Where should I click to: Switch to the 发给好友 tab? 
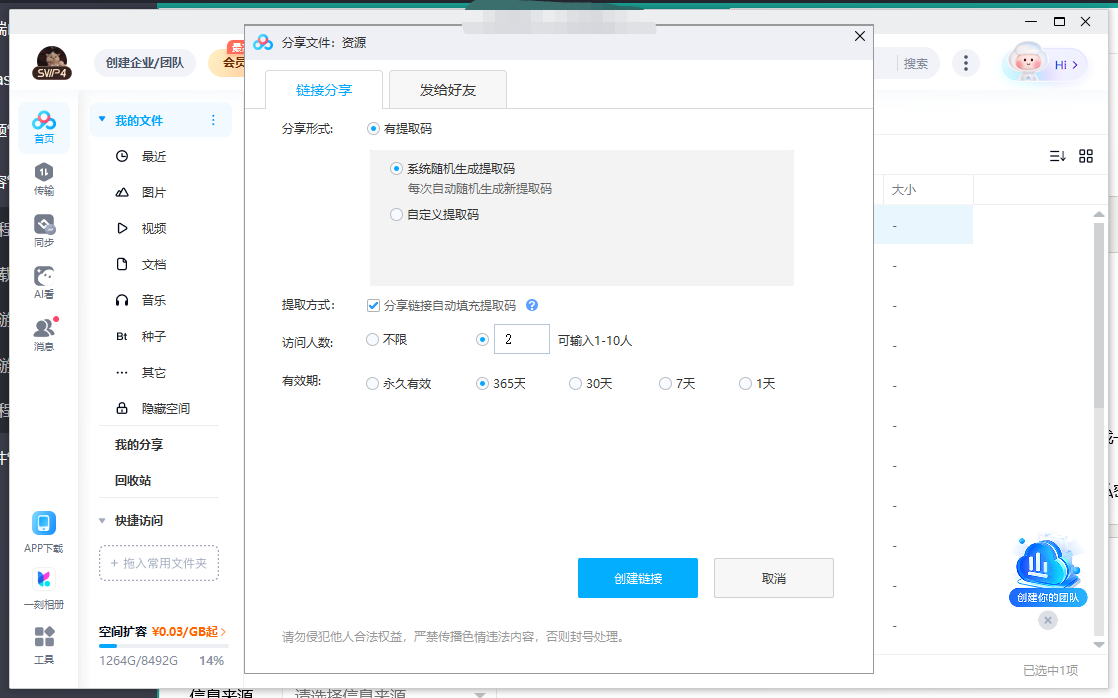coord(448,90)
